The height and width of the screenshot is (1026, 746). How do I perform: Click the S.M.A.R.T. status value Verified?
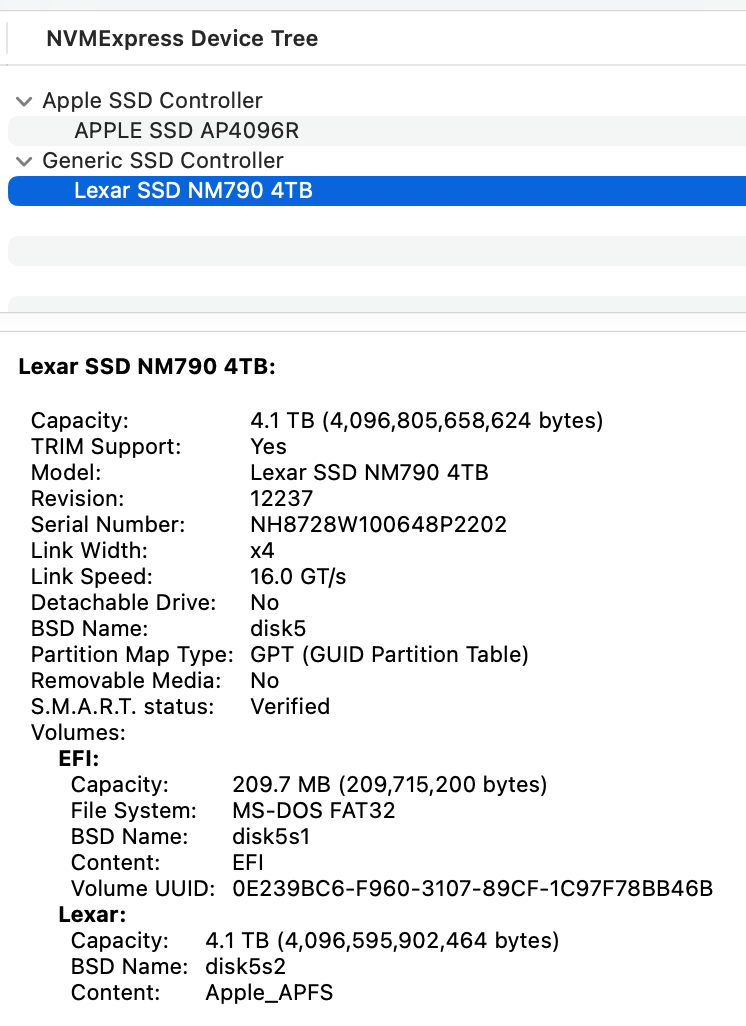[x=290, y=707]
